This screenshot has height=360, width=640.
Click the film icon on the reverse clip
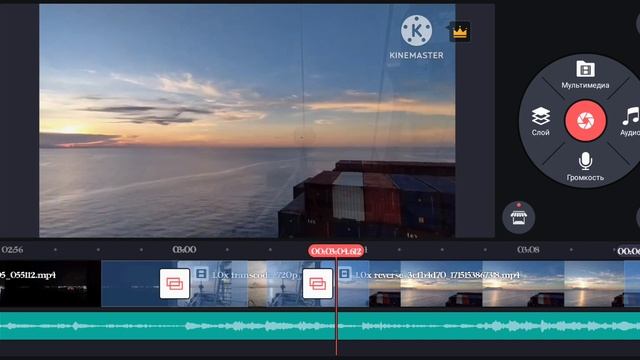pyautogui.click(x=344, y=273)
